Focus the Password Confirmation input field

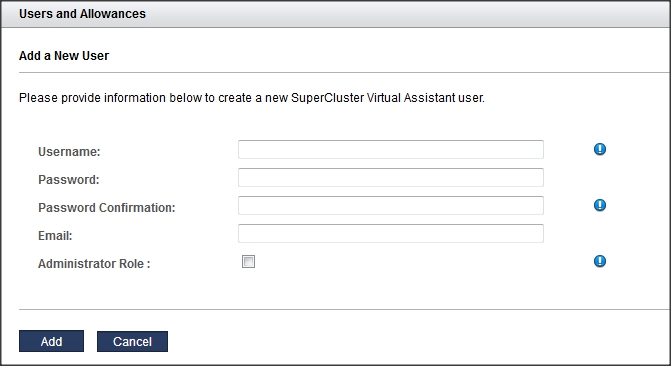tap(391, 205)
